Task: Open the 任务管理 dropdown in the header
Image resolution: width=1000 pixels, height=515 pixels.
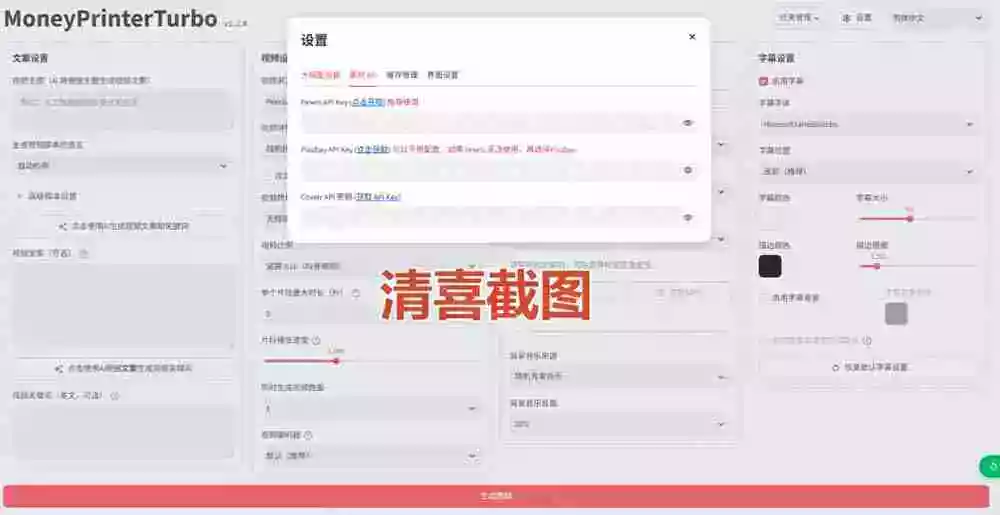Action: 799,18
